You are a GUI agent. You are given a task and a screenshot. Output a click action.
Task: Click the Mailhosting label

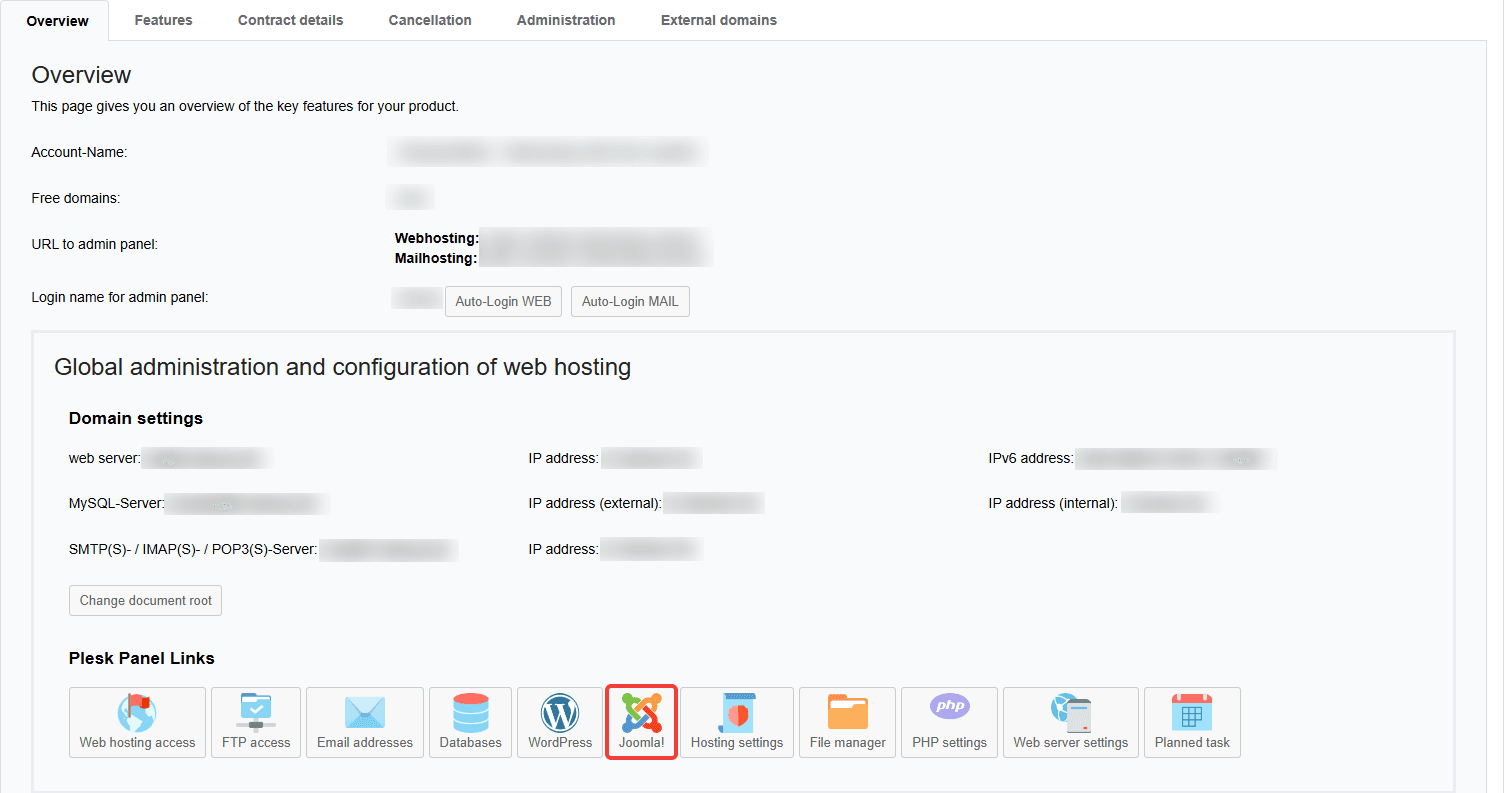436,258
